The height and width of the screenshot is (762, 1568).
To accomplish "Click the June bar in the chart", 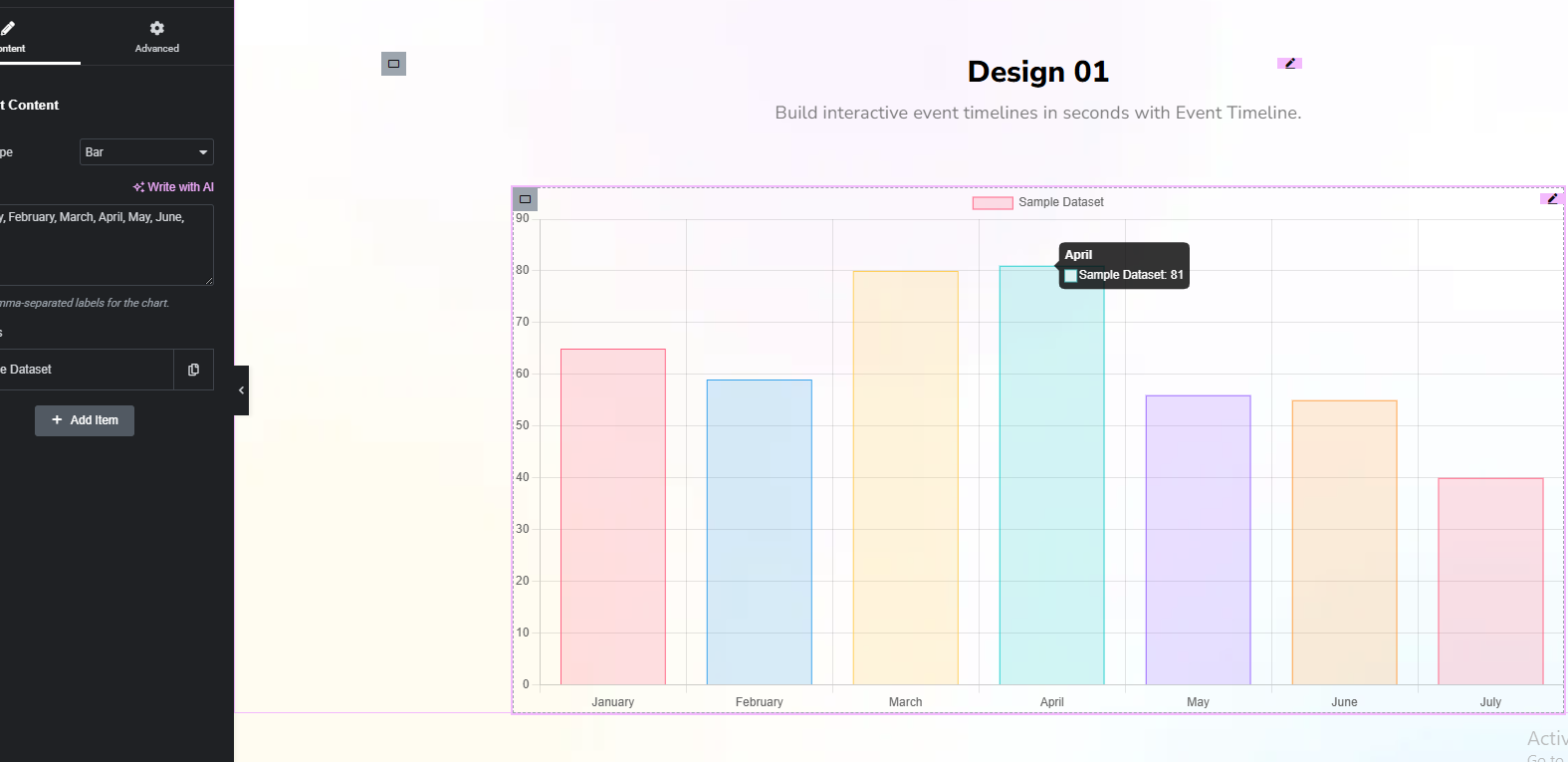I will 1345,543.
